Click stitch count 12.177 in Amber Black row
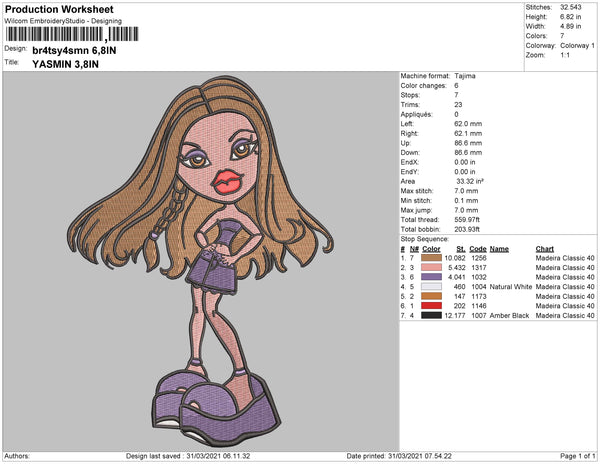 (x=455, y=316)
